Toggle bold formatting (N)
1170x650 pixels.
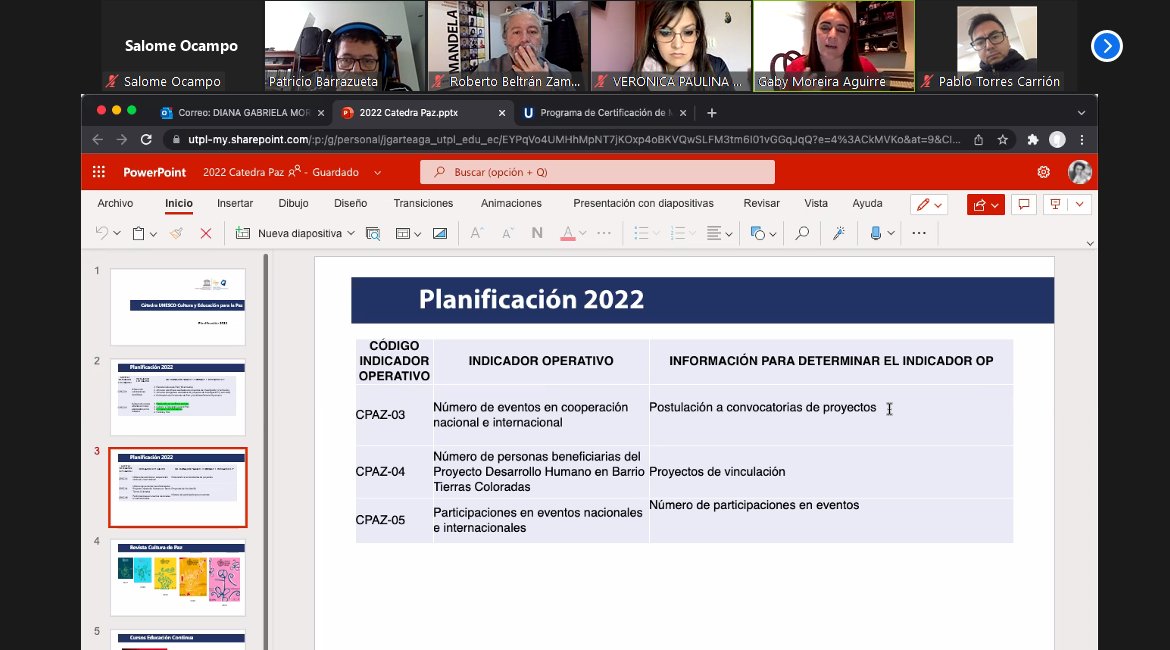coord(536,234)
